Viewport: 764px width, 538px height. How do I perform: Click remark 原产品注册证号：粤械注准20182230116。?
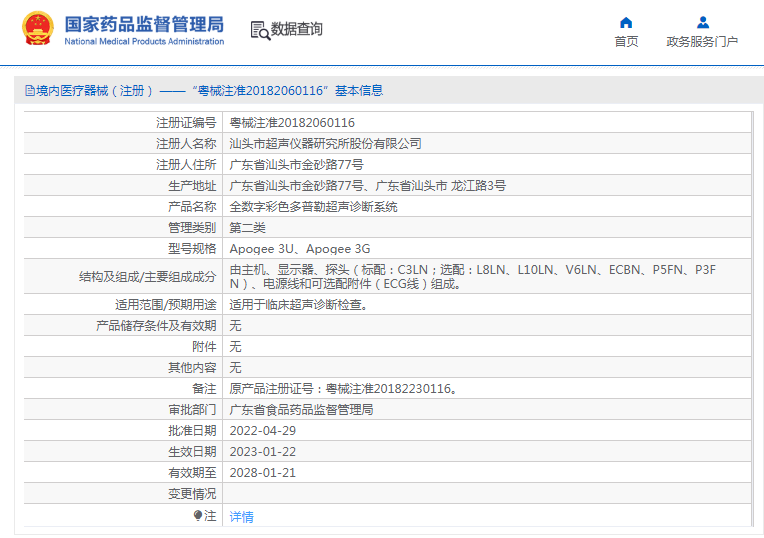click(x=344, y=388)
